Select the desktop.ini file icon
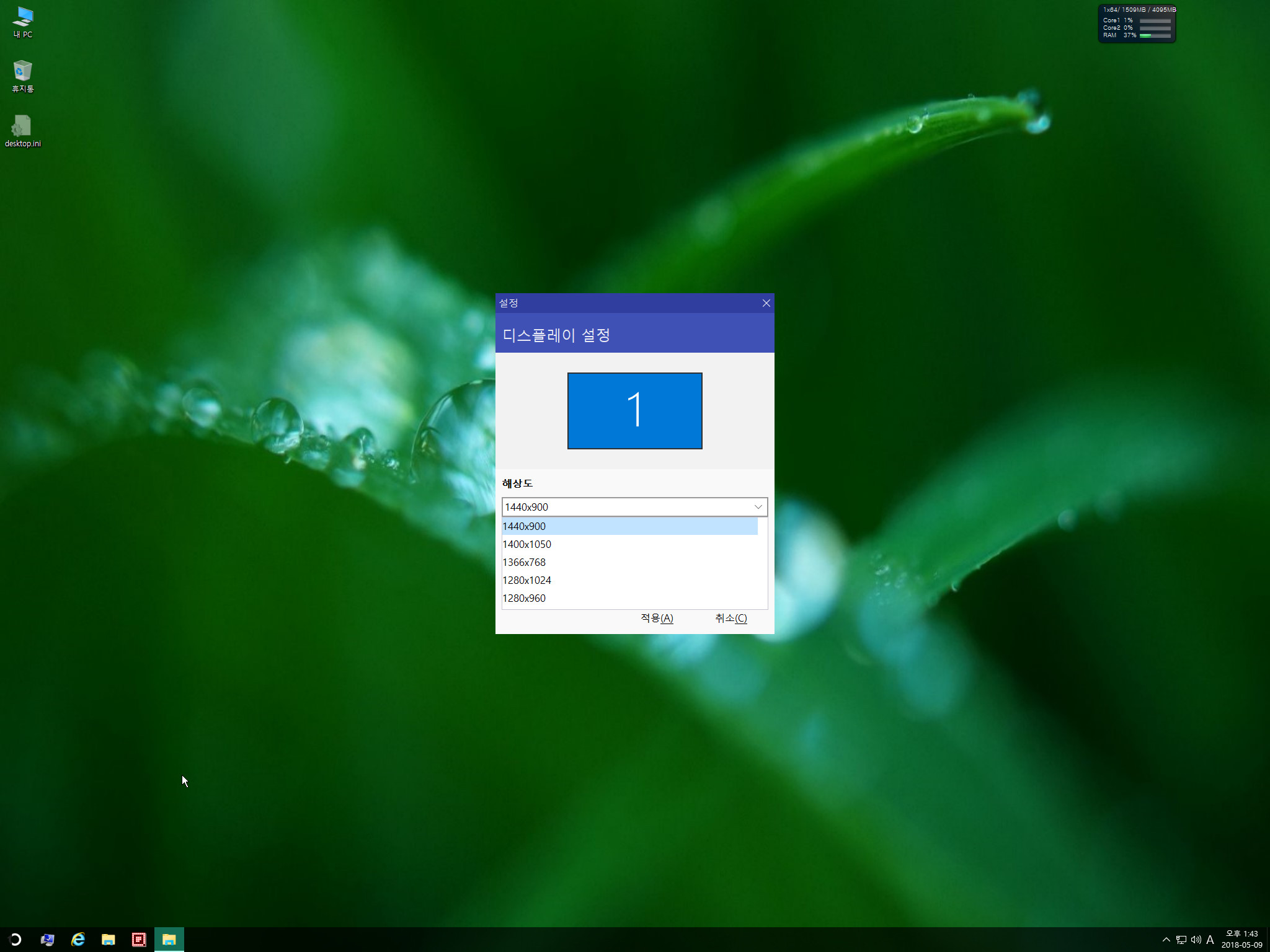This screenshot has width=1270, height=952. click(x=23, y=131)
